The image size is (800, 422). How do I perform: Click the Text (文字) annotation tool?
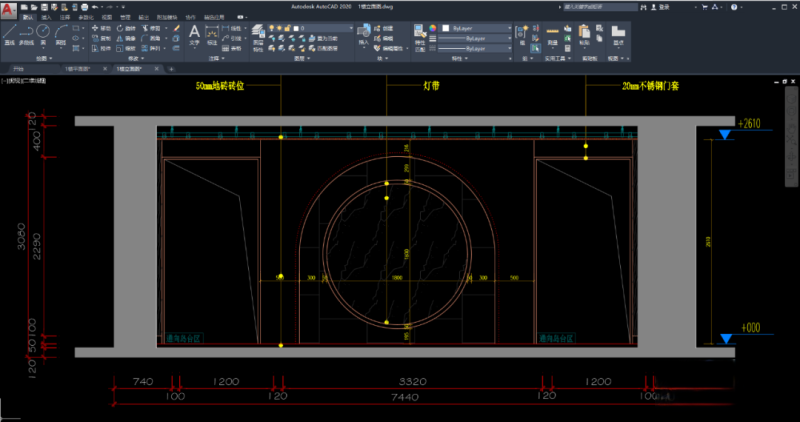(x=194, y=33)
